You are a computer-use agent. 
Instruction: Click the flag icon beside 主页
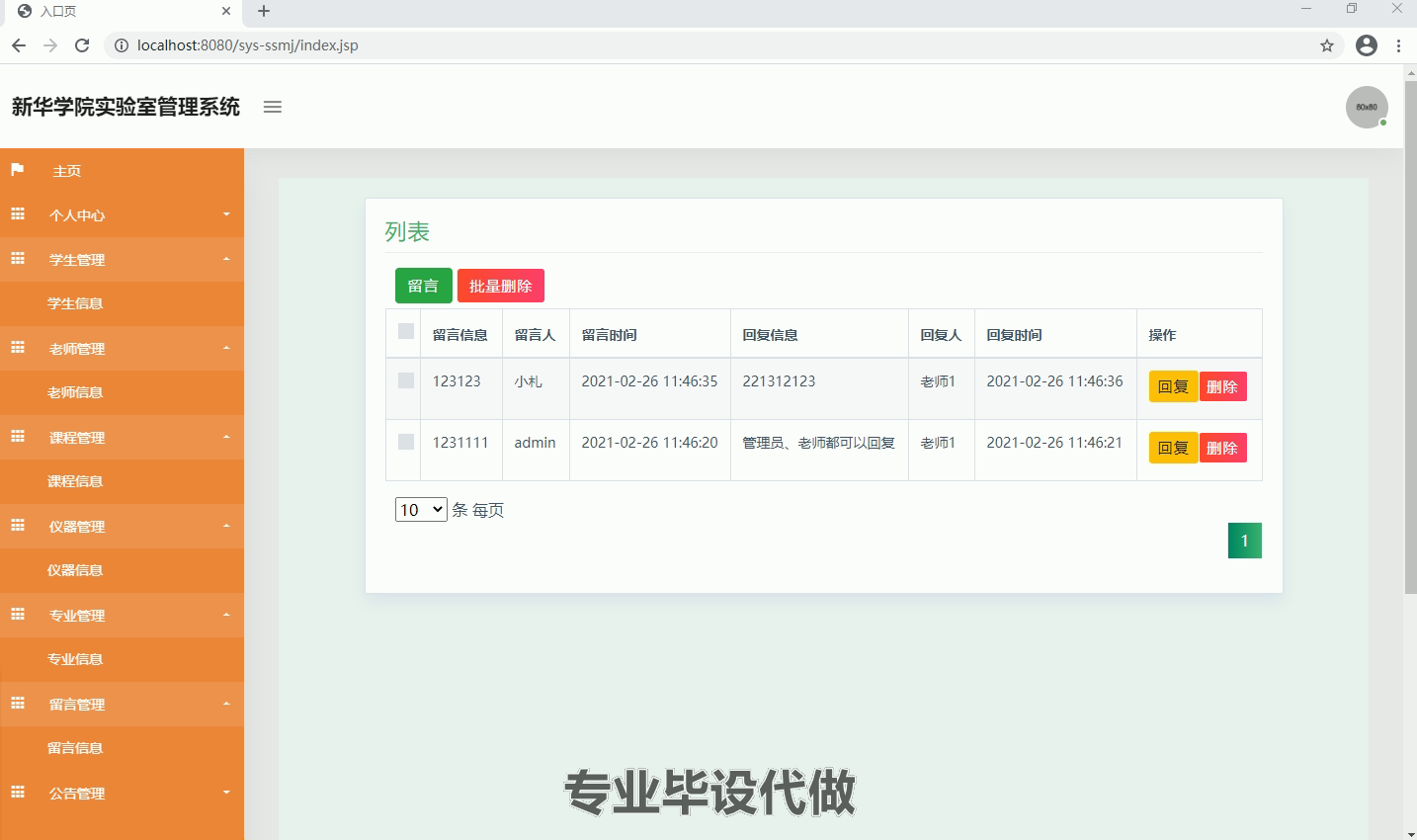tap(17, 170)
